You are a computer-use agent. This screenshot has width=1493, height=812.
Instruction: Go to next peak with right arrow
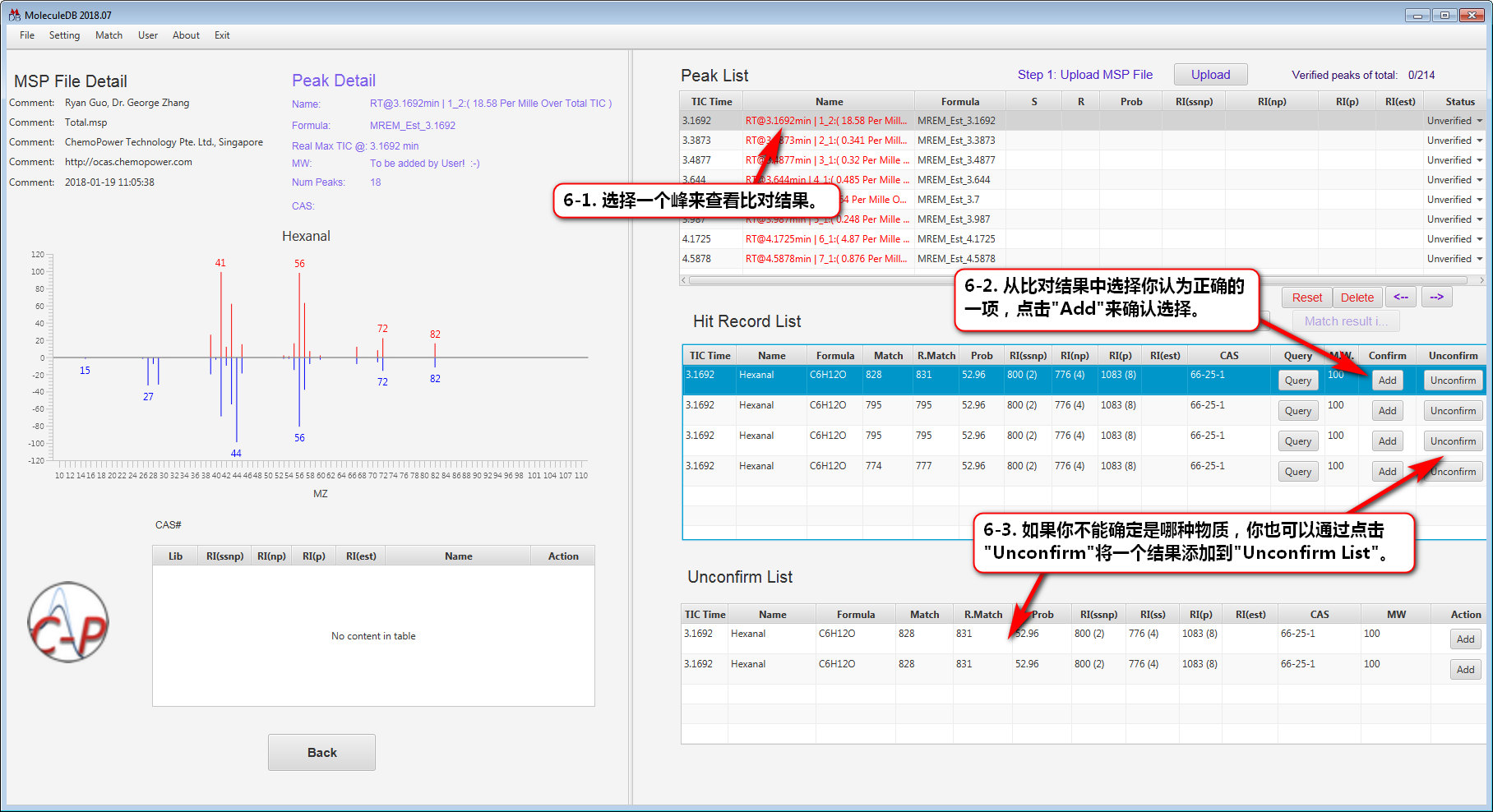pyautogui.click(x=1436, y=298)
